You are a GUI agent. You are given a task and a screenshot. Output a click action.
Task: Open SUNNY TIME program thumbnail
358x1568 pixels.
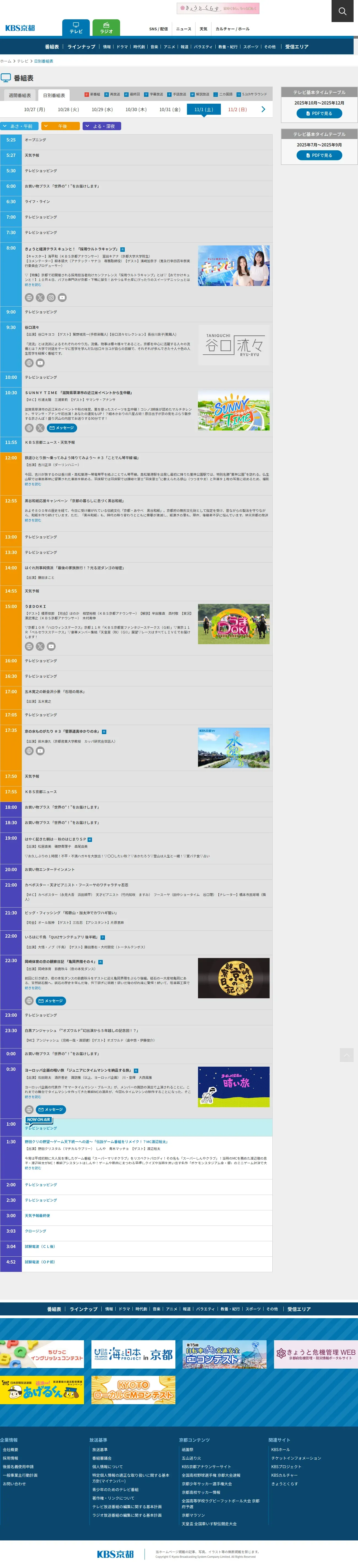tap(234, 410)
